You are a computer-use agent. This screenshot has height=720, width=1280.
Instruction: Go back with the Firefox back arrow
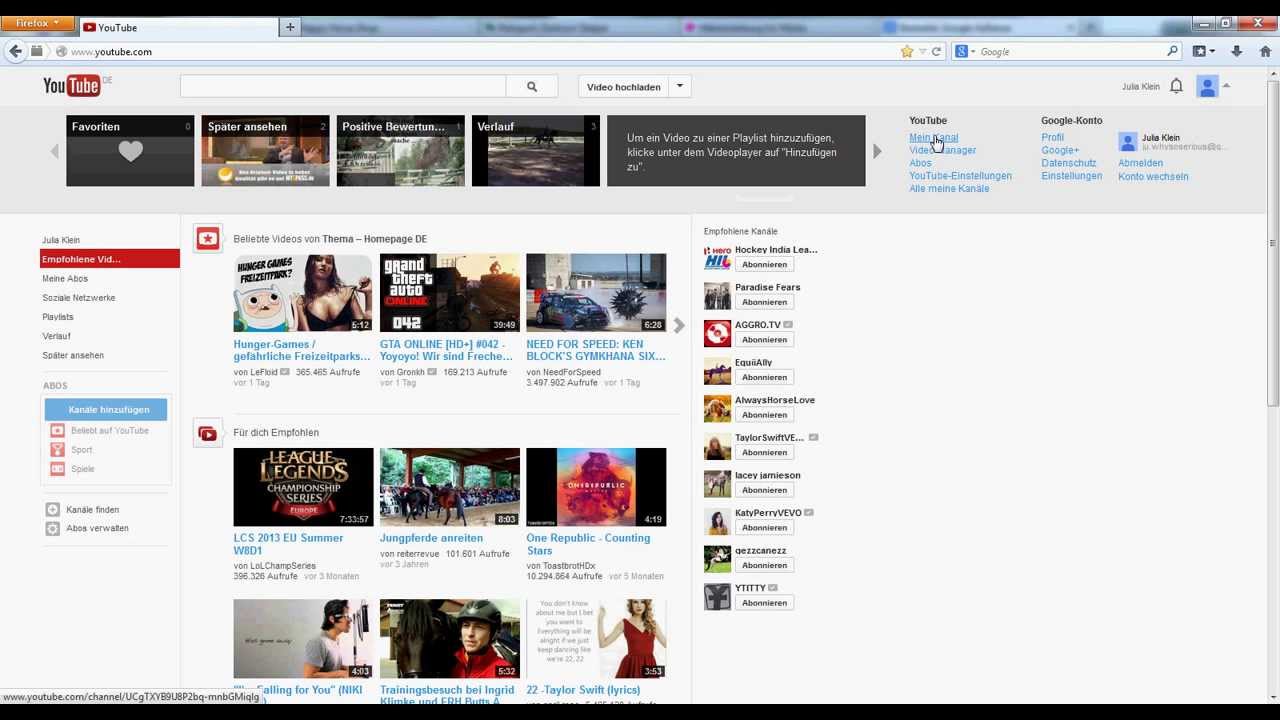[15, 51]
